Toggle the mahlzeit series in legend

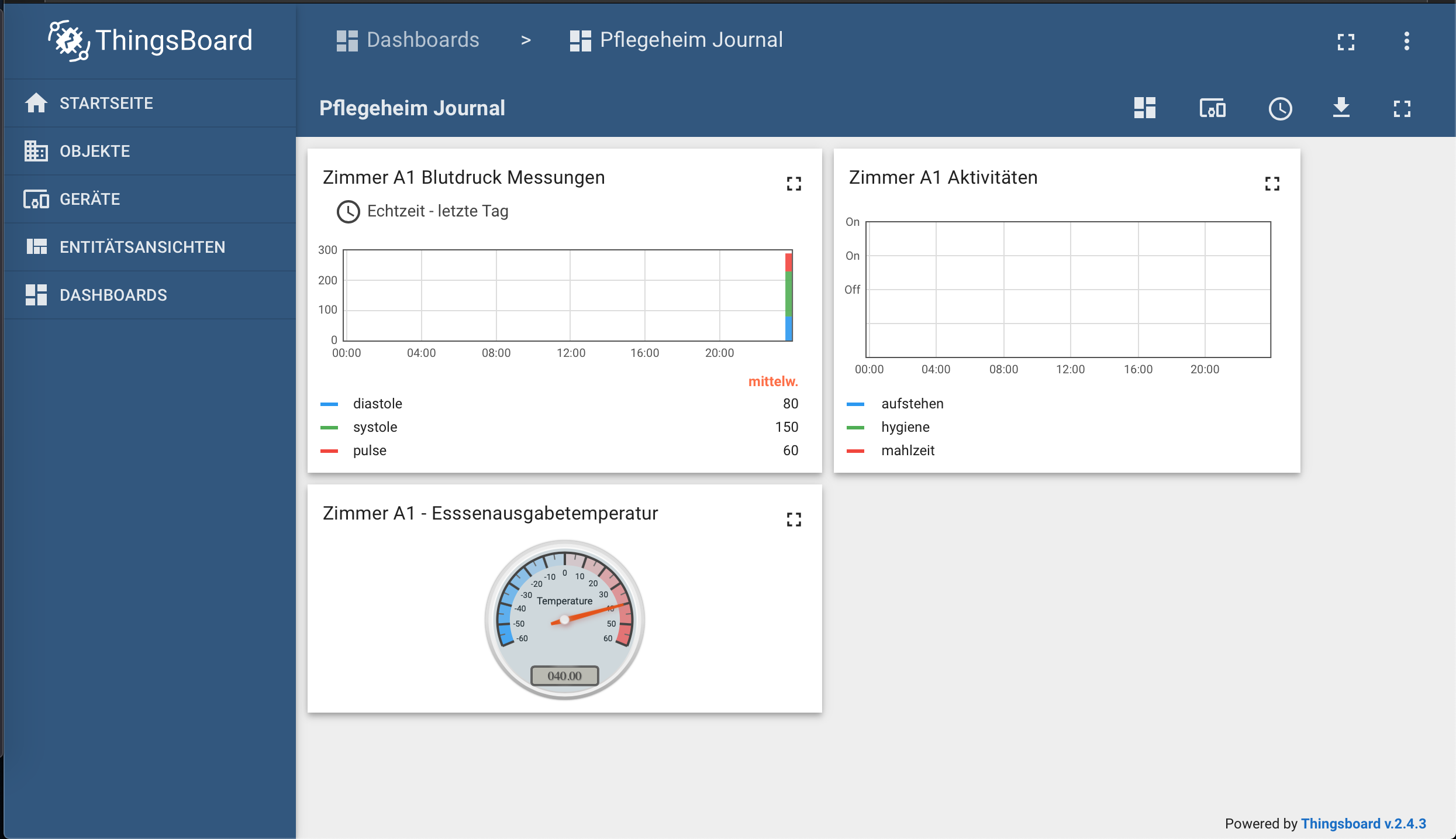click(908, 451)
